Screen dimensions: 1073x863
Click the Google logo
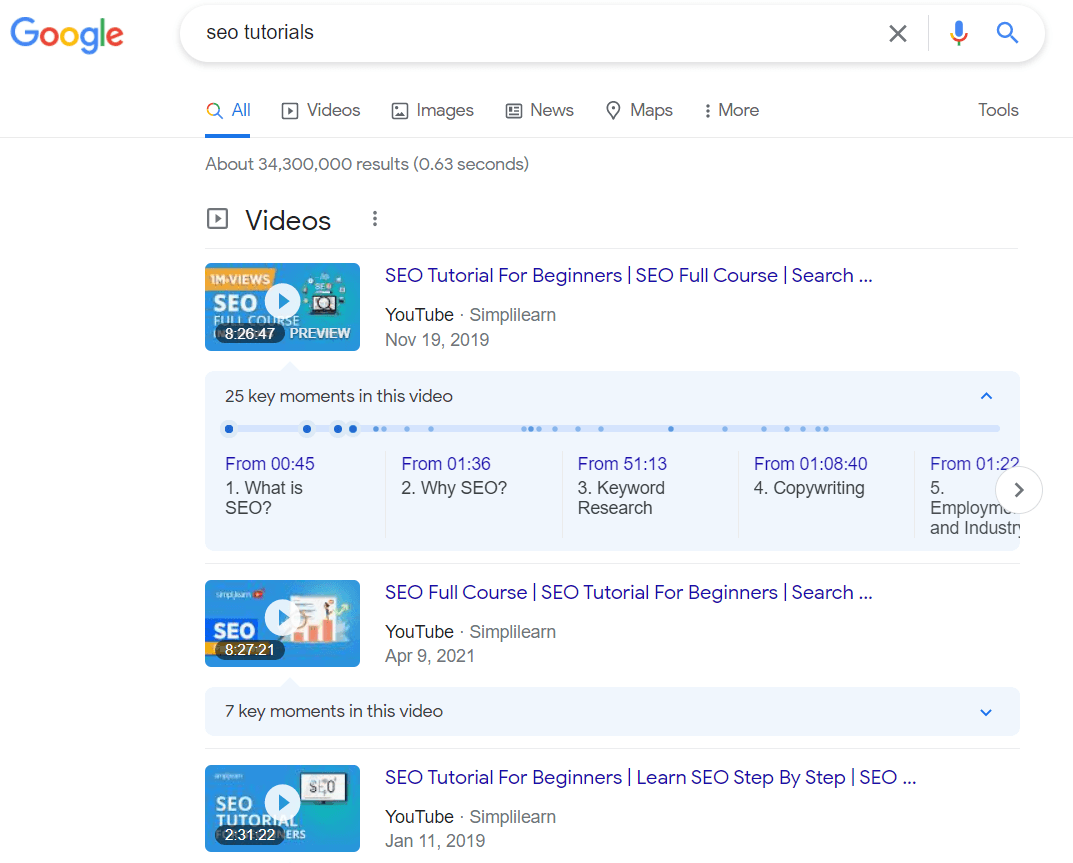click(66, 35)
